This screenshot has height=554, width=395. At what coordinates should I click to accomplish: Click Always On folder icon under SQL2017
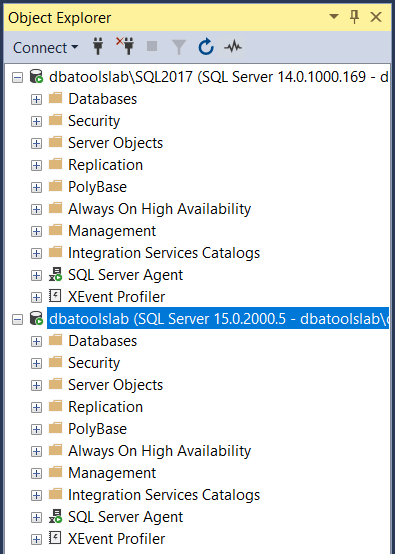55,208
